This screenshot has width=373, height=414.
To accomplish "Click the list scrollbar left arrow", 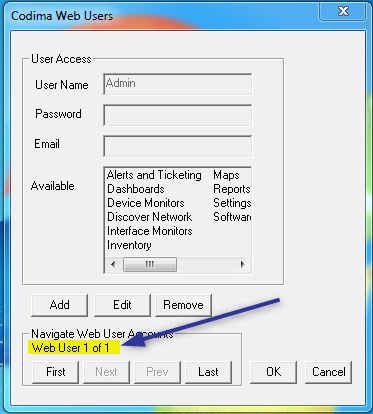I will coord(113,265).
